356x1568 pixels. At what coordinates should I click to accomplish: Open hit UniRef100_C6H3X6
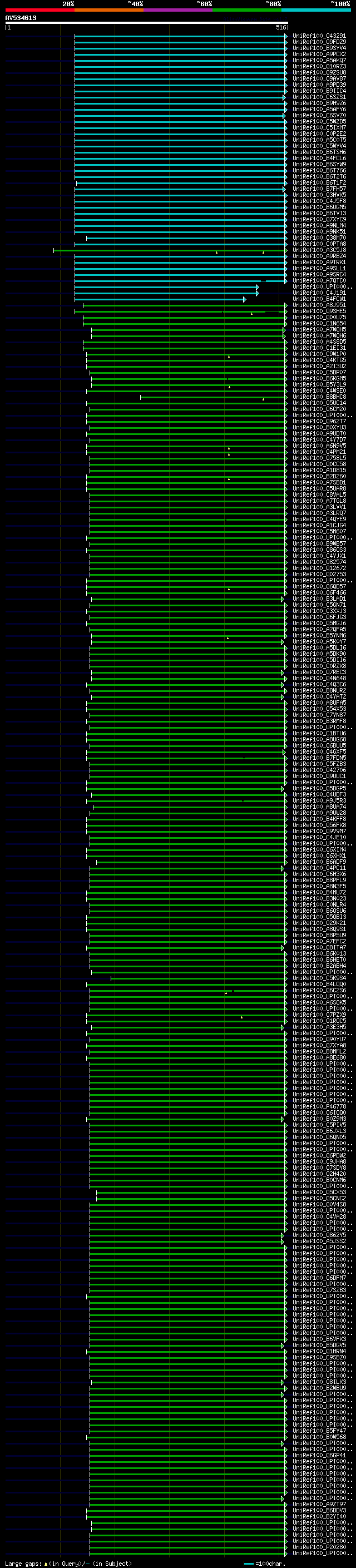click(319, 874)
